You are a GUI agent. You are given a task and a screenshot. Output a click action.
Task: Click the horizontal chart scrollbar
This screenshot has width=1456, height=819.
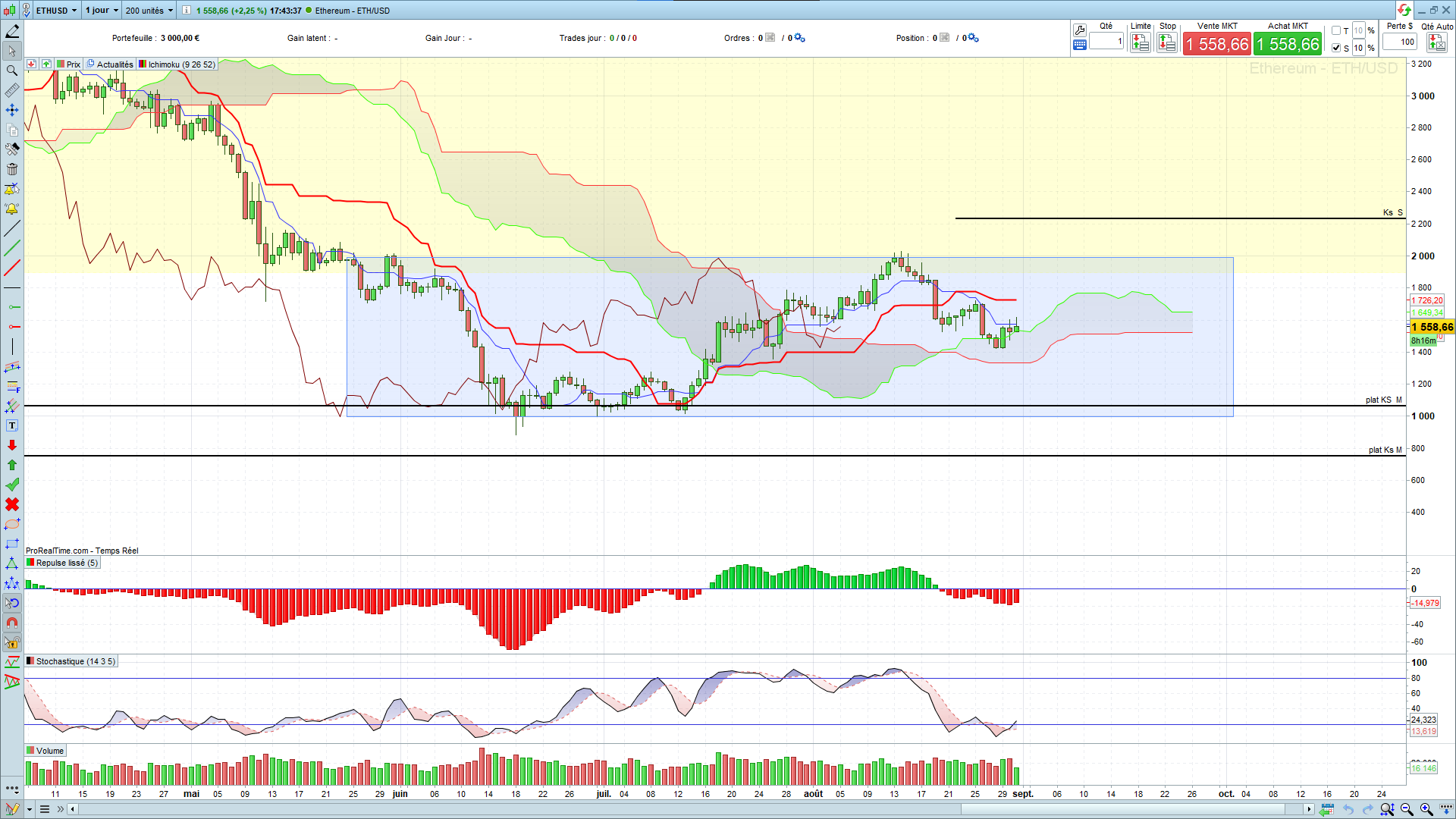tap(690, 809)
